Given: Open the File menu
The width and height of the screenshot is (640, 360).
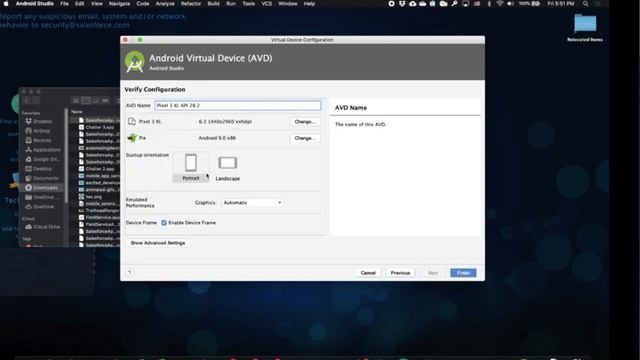Looking at the screenshot, I should coord(64,4).
